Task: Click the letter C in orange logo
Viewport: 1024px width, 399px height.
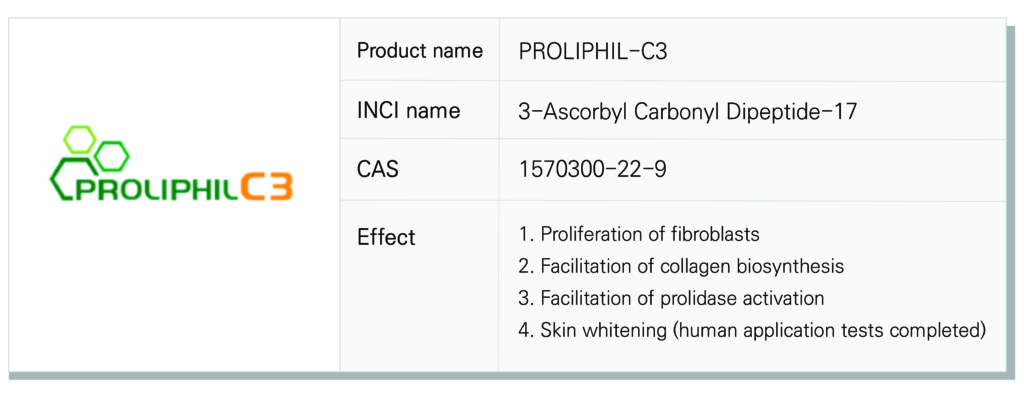Action: 251,186
